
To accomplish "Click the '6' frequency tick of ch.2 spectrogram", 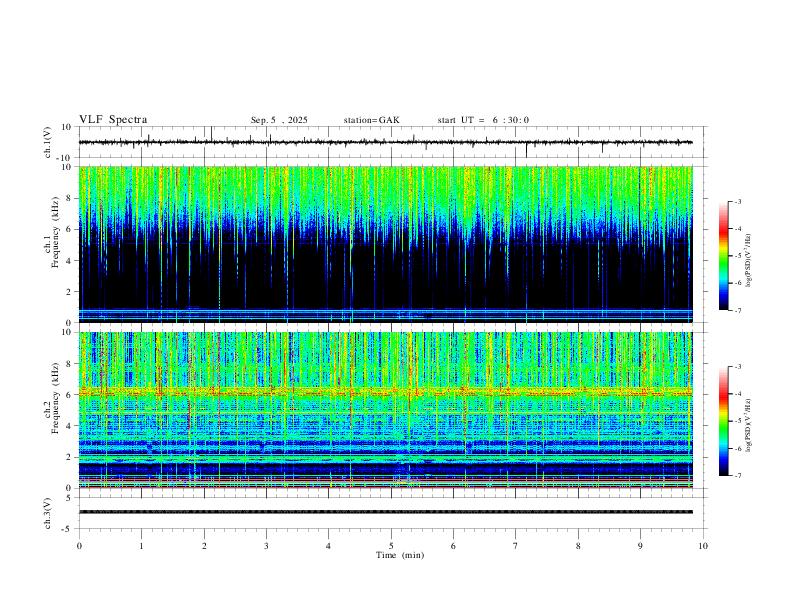I will [x=69, y=395].
